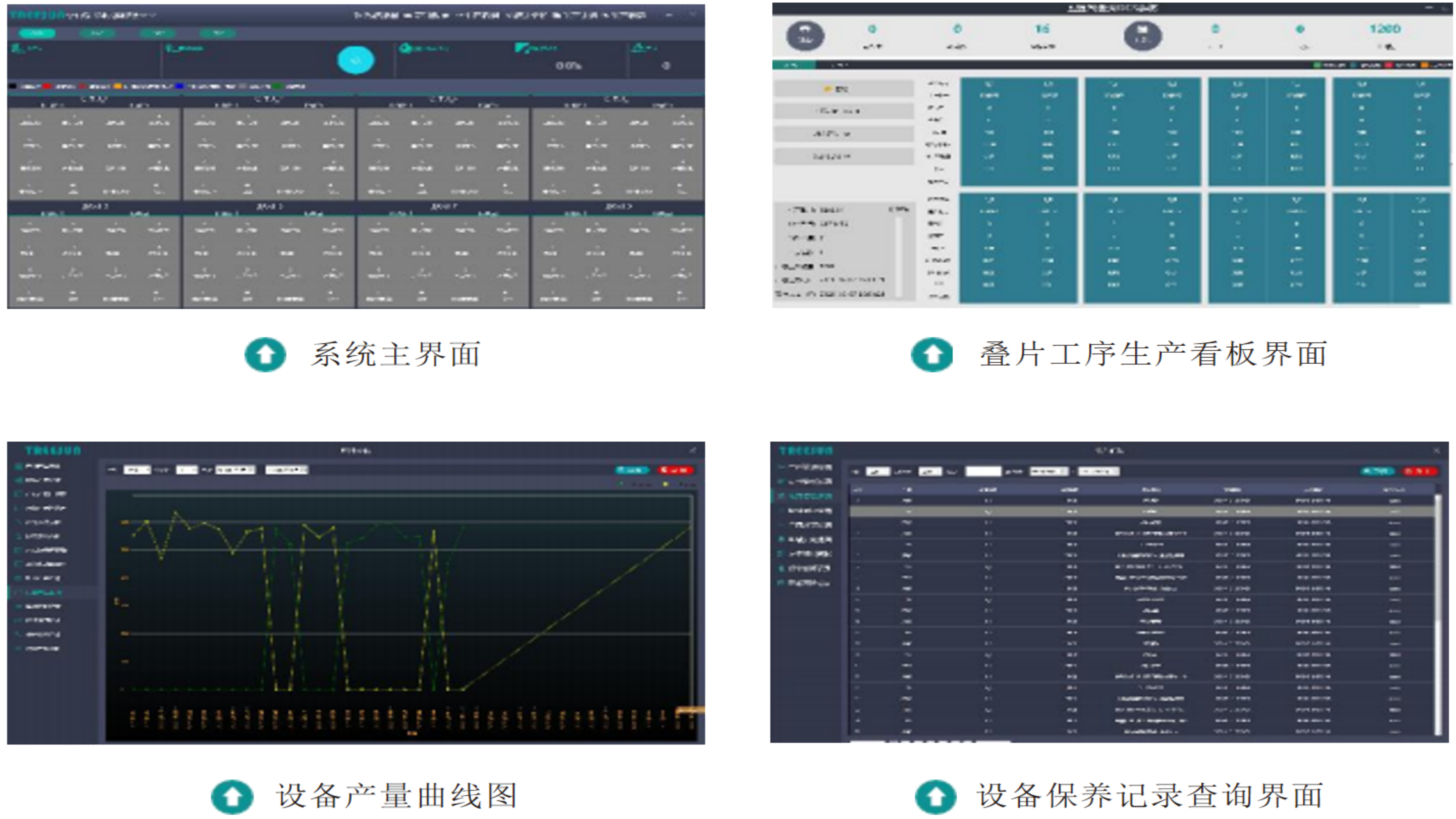Screen dimensions: 1456x819
Task: Click the caption text 系统主界面
Action: [x=396, y=354]
